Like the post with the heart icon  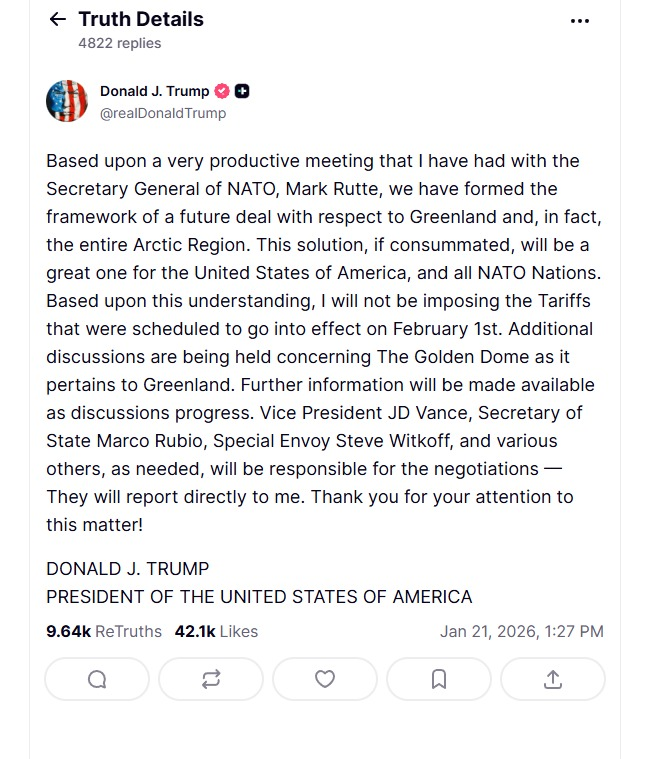(325, 679)
